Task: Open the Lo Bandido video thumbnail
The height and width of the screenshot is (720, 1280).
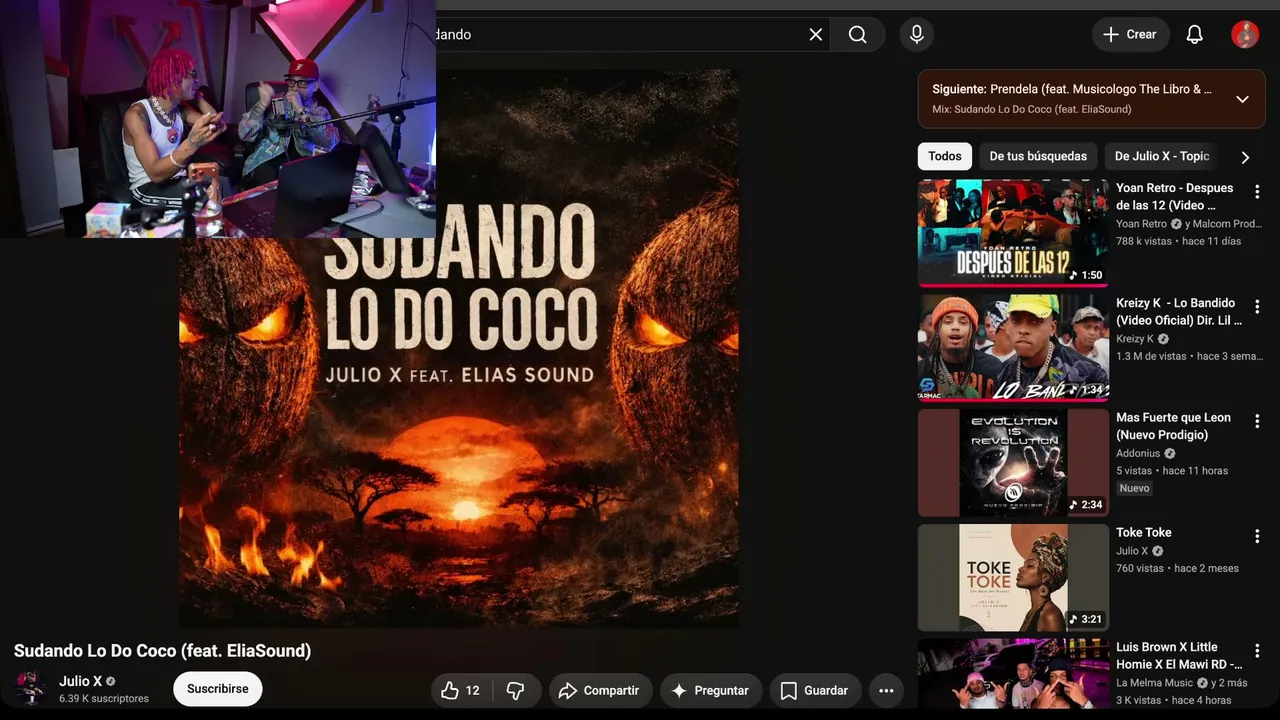Action: [x=1013, y=348]
